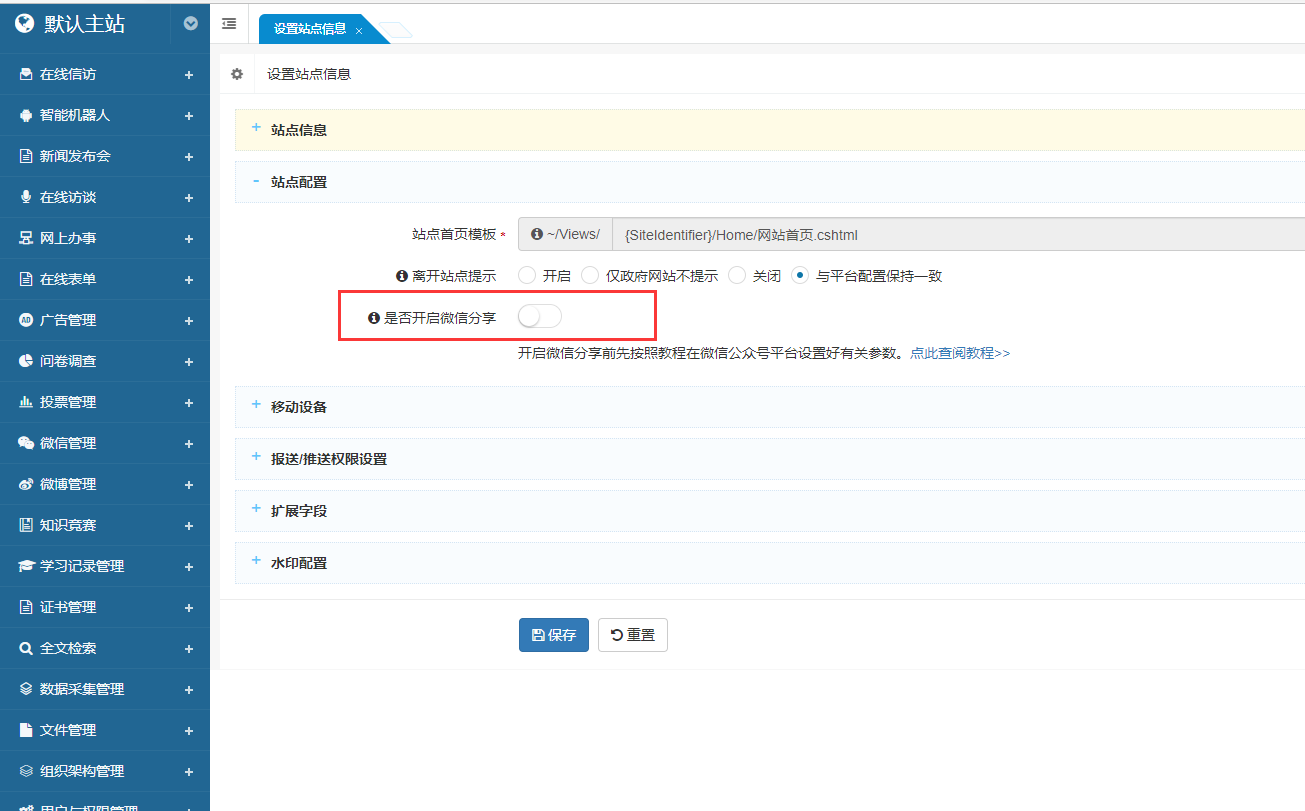Choose the 关闭 radio option
The width and height of the screenshot is (1305, 811).
coord(737,276)
